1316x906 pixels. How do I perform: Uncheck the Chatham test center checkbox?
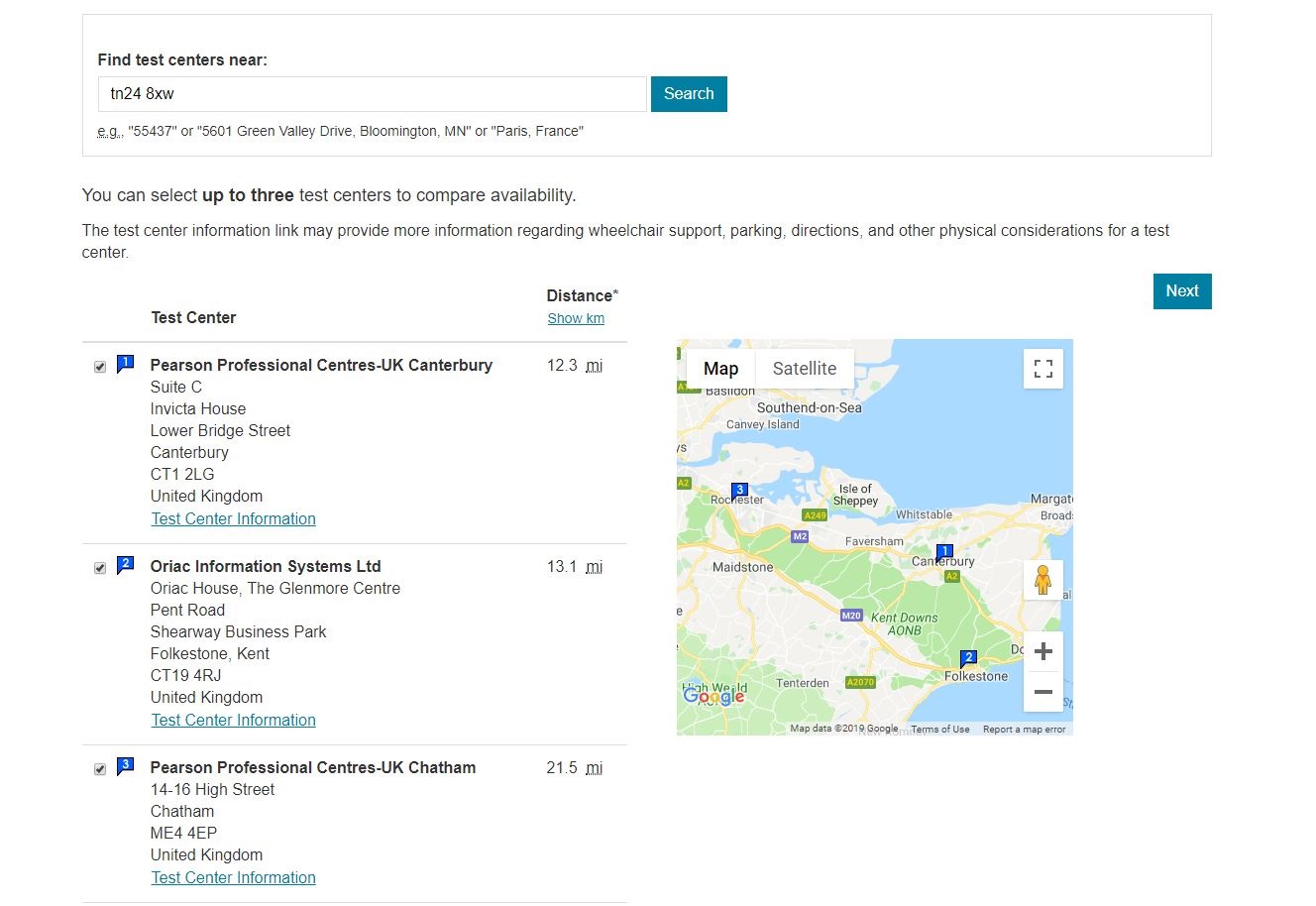coord(99,768)
